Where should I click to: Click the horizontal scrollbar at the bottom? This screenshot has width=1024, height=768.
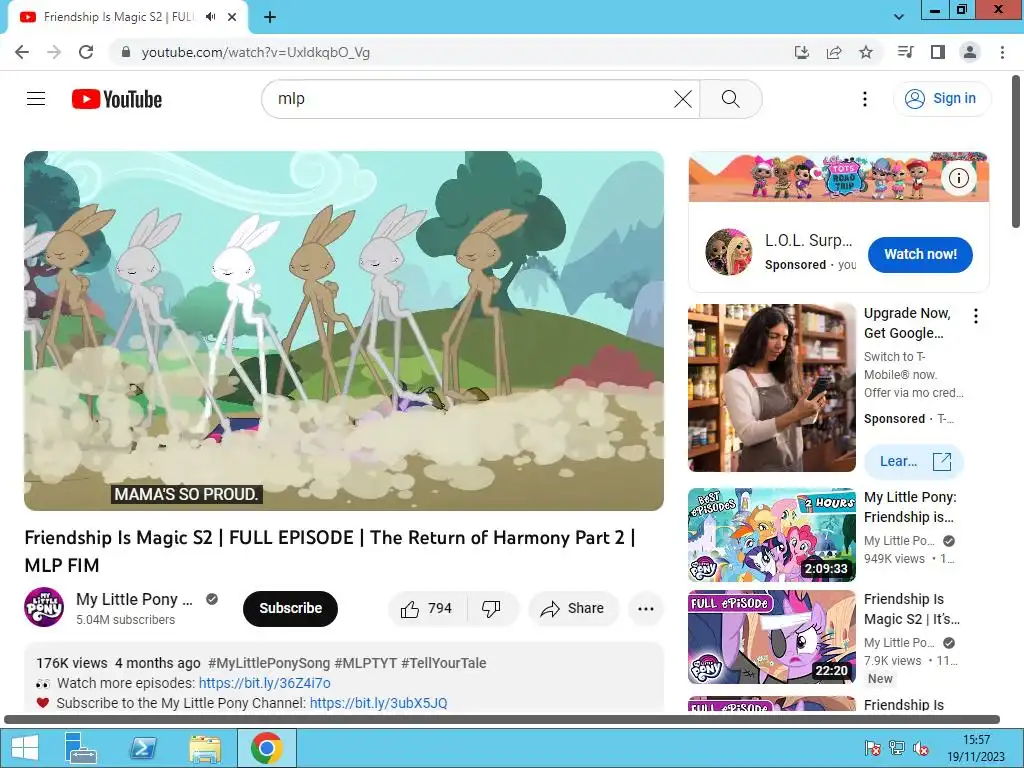tap(502, 720)
